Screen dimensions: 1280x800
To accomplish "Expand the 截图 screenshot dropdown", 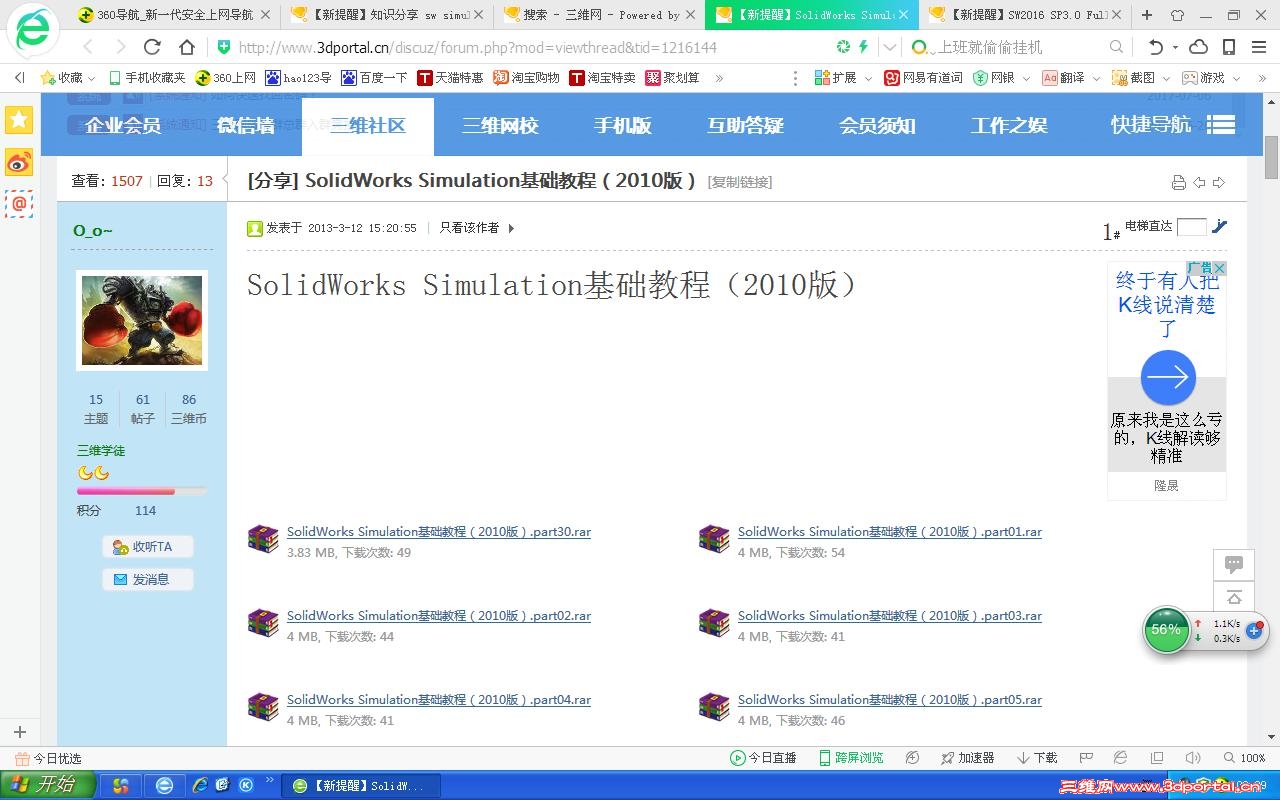I will pyautogui.click(x=1166, y=78).
